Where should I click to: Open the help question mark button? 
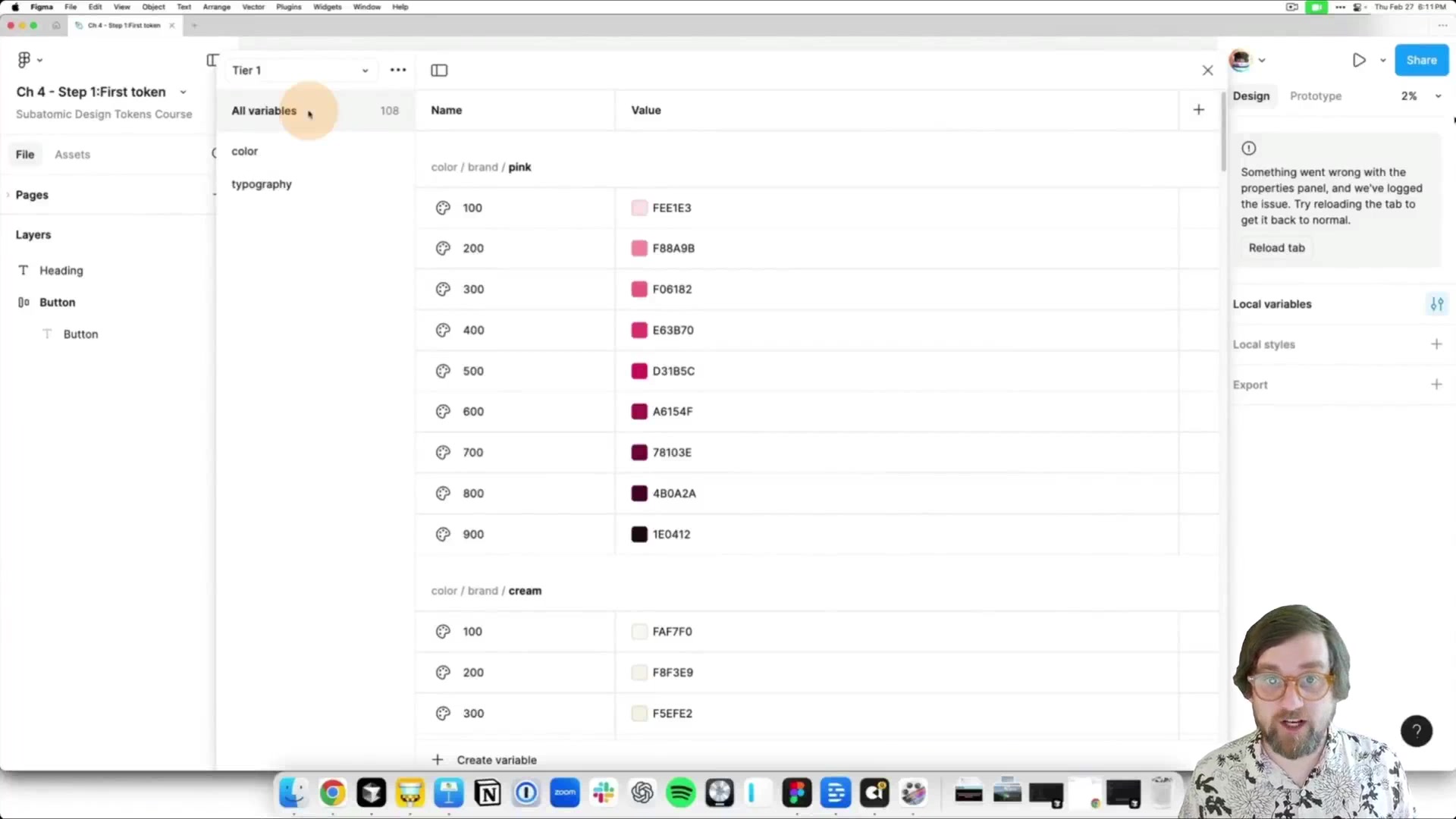tap(1416, 731)
